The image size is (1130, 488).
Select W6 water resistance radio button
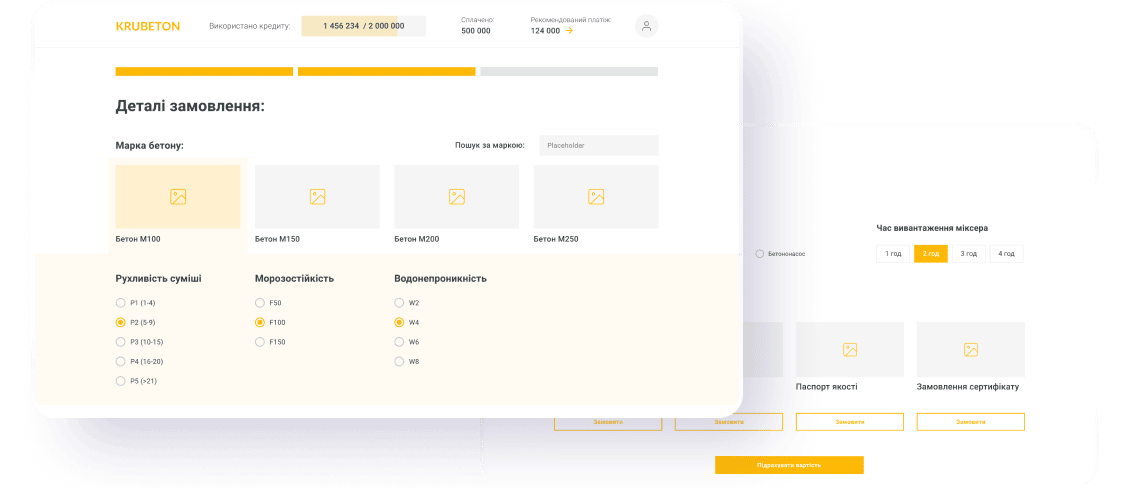400,341
